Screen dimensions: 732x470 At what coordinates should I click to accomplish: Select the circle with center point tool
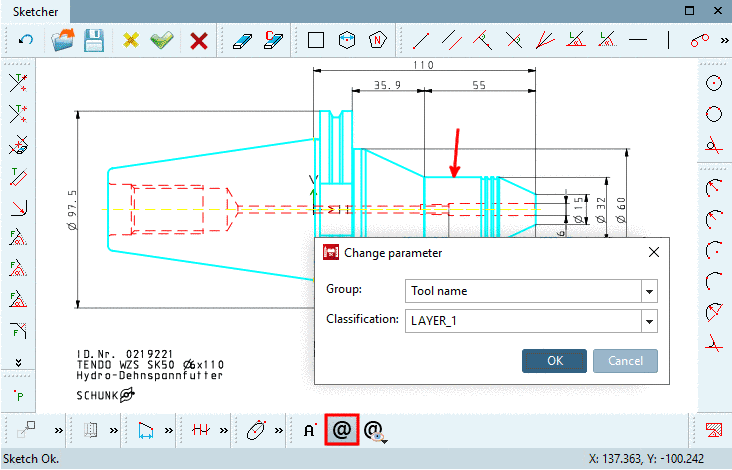(714, 84)
